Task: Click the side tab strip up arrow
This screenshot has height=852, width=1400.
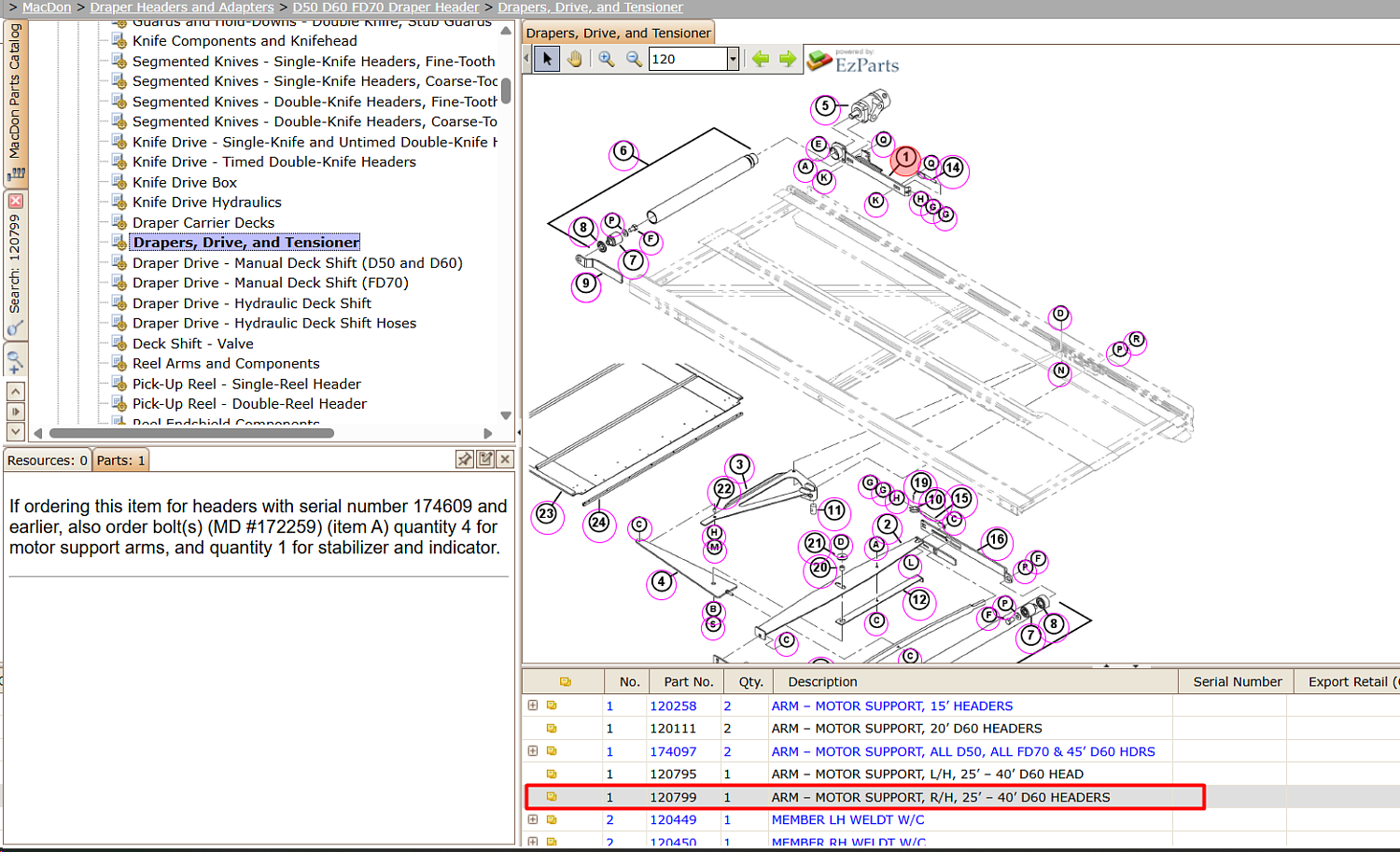Action: pos(15,391)
